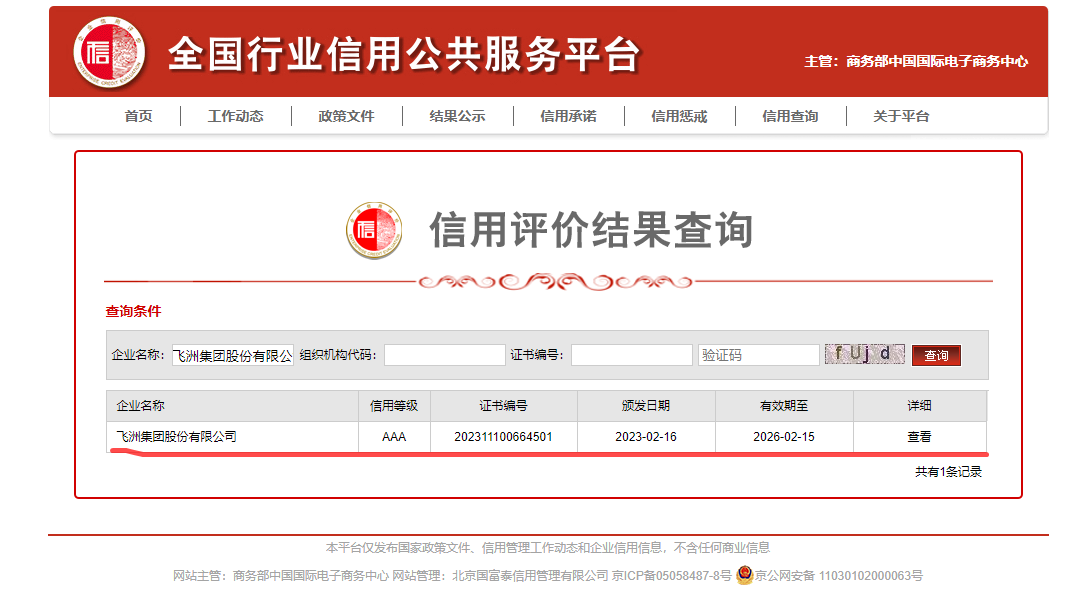Switch to the 信用查询 tab
This screenshot has height=598, width=1078.
coord(790,116)
